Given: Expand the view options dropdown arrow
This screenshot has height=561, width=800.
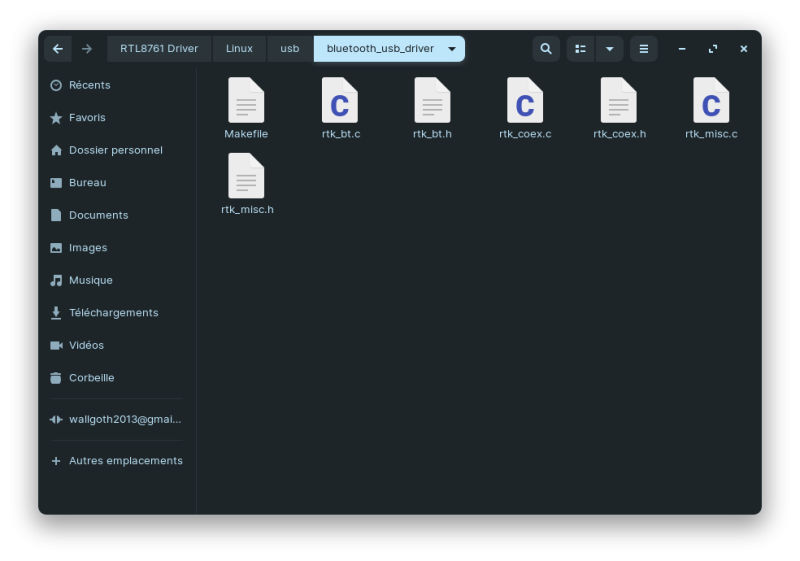Looking at the screenshot, I should click(x=609, y=49).
